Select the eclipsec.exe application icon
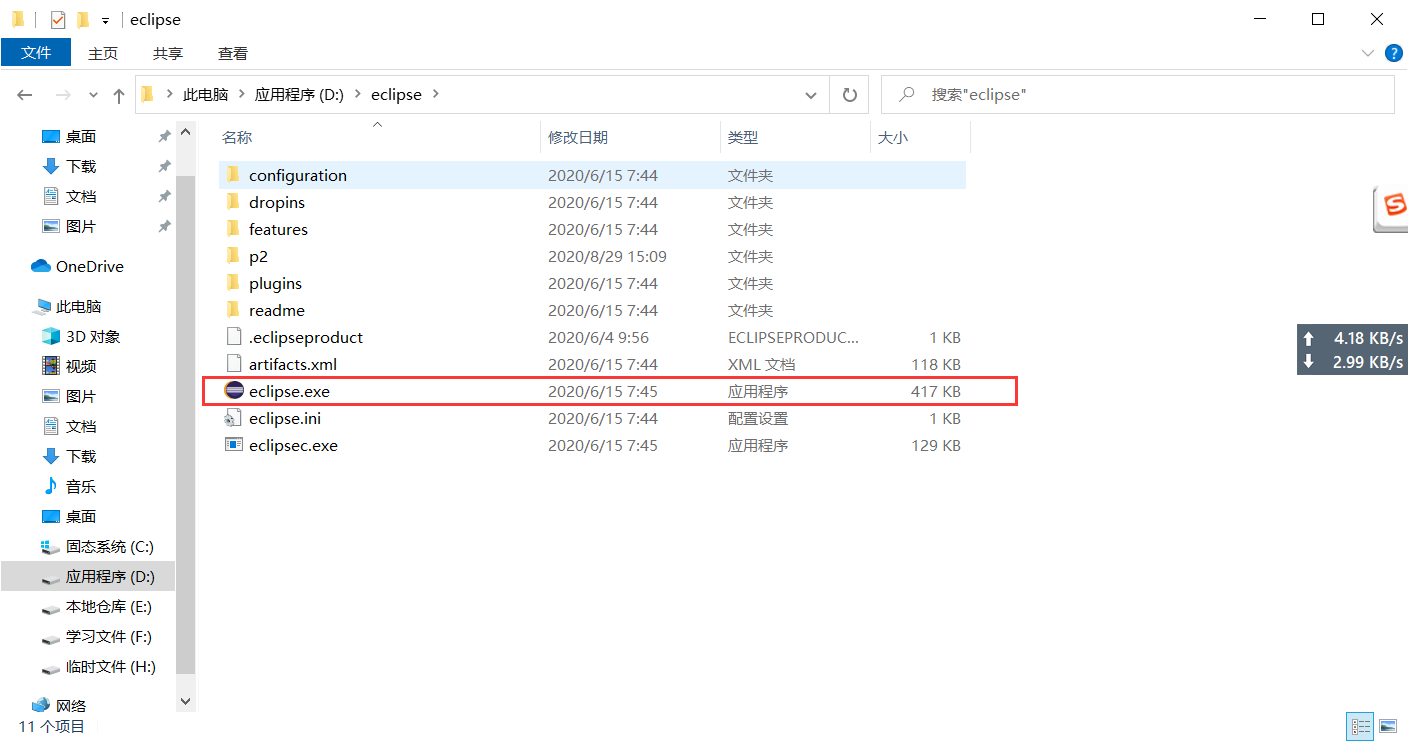 click(233, 445)
